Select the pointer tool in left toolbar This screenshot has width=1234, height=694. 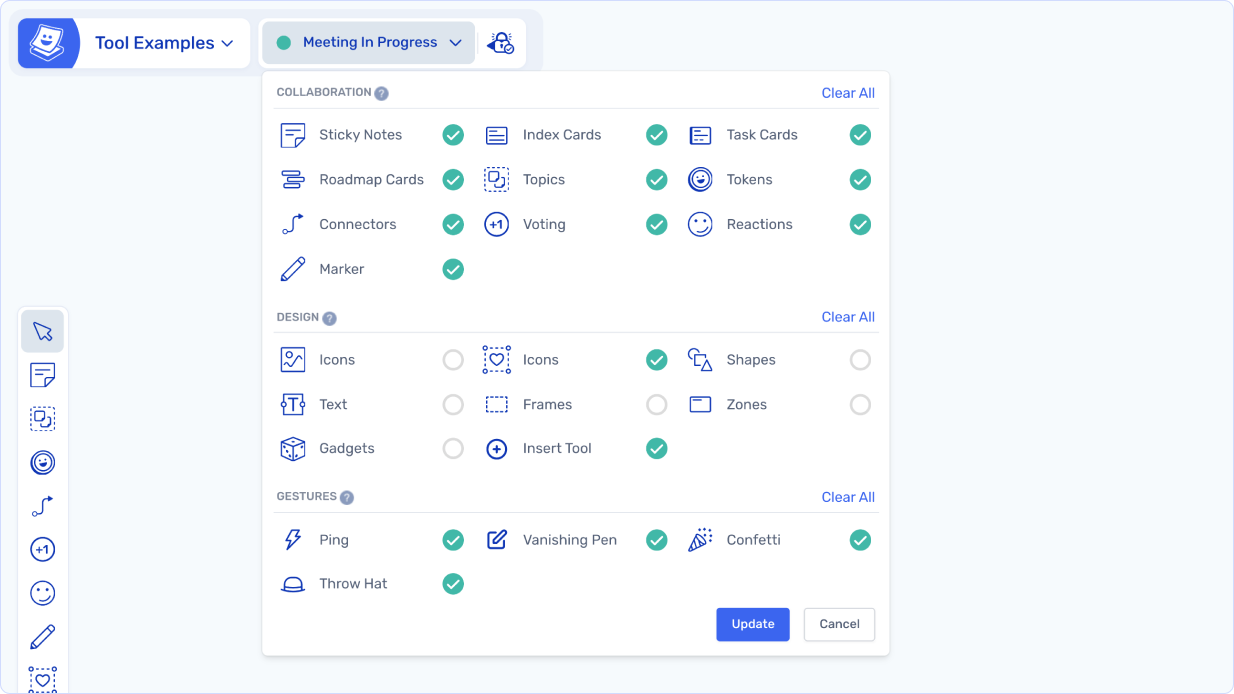(x=42, y=332)
